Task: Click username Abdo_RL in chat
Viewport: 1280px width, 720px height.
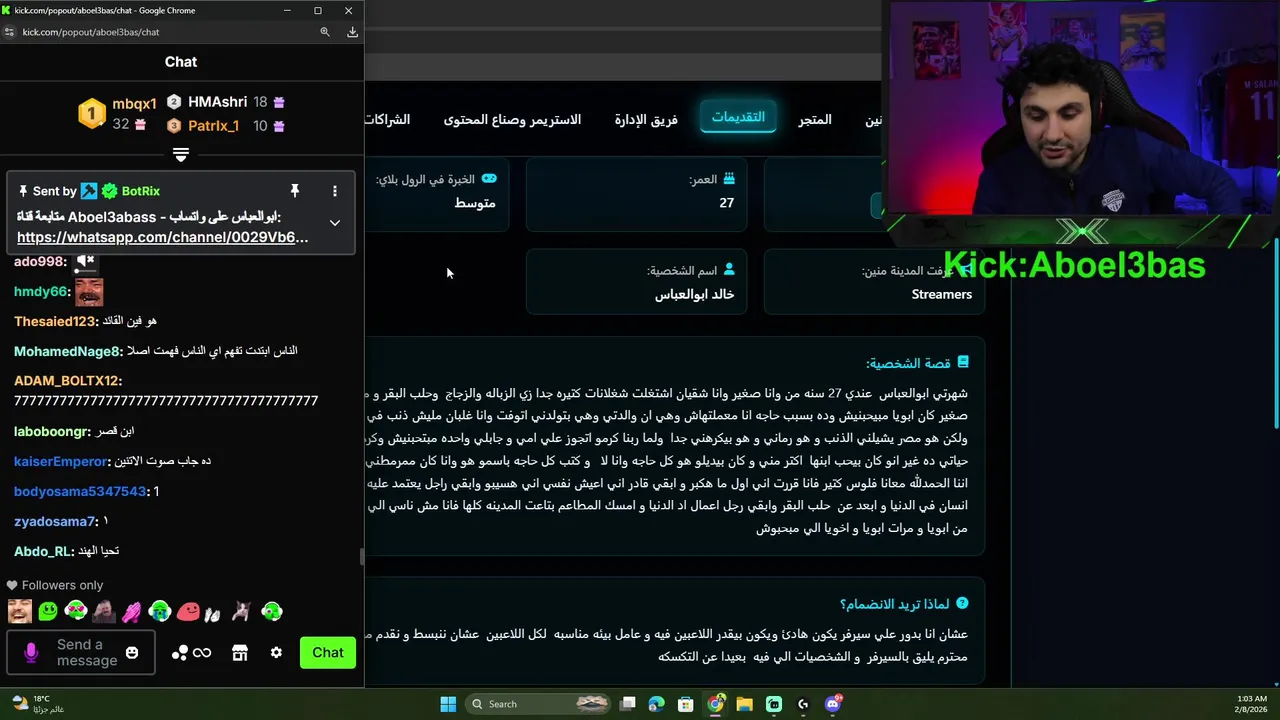Action: [x=43, y=551]
